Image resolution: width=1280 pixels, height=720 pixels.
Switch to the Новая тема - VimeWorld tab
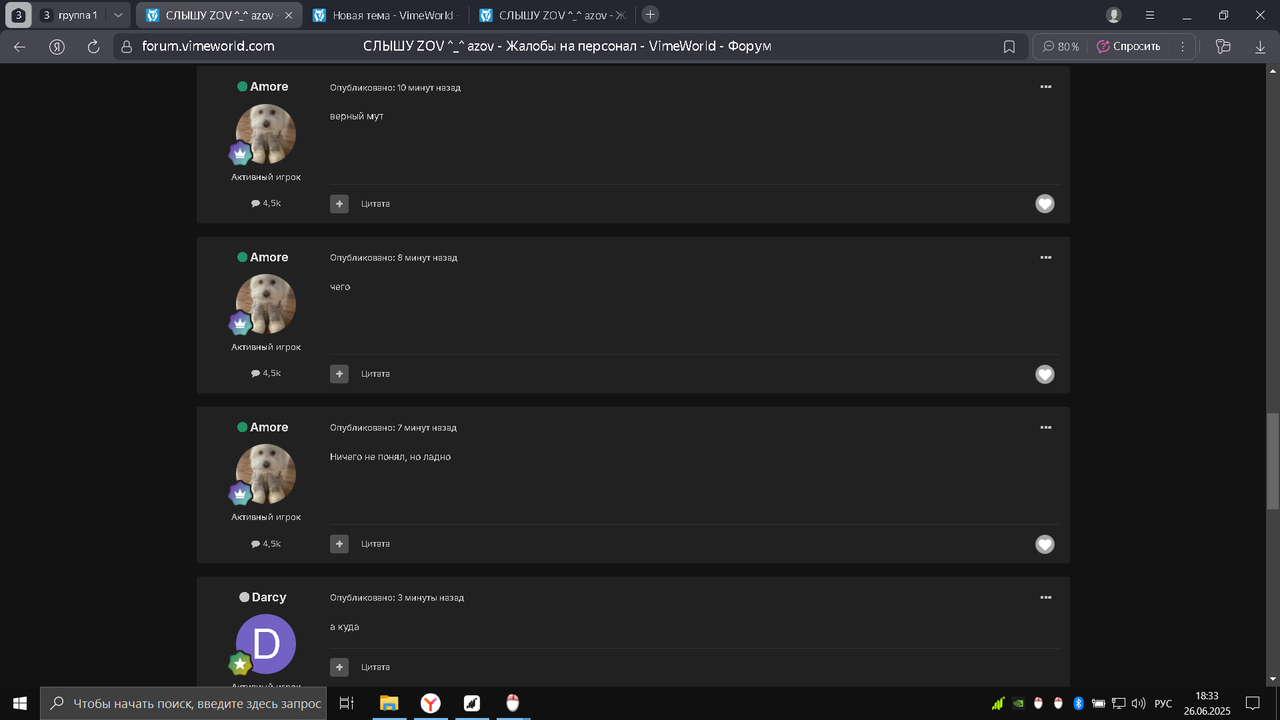(385, 15)
